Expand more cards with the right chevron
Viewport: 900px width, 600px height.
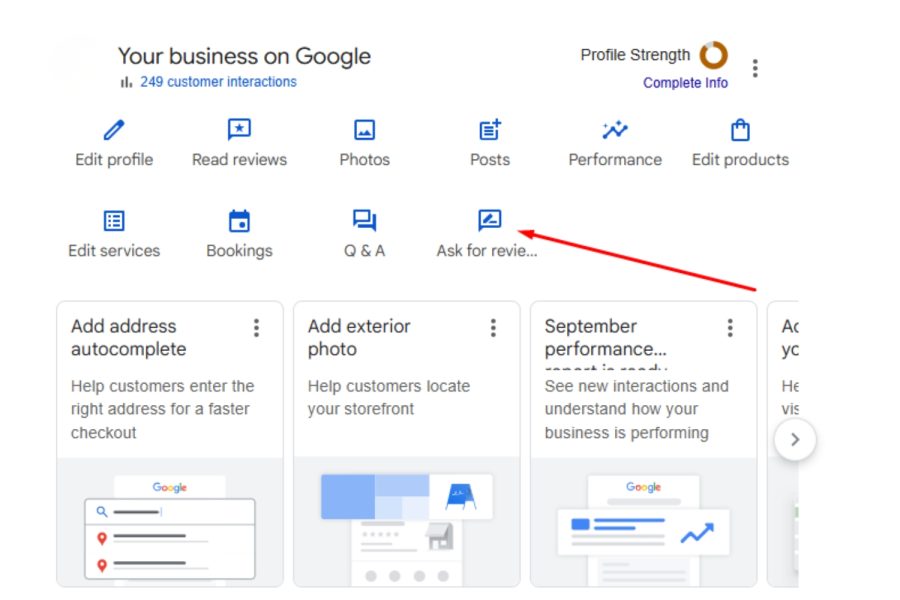pyautogui.click(x=795, y=439)
